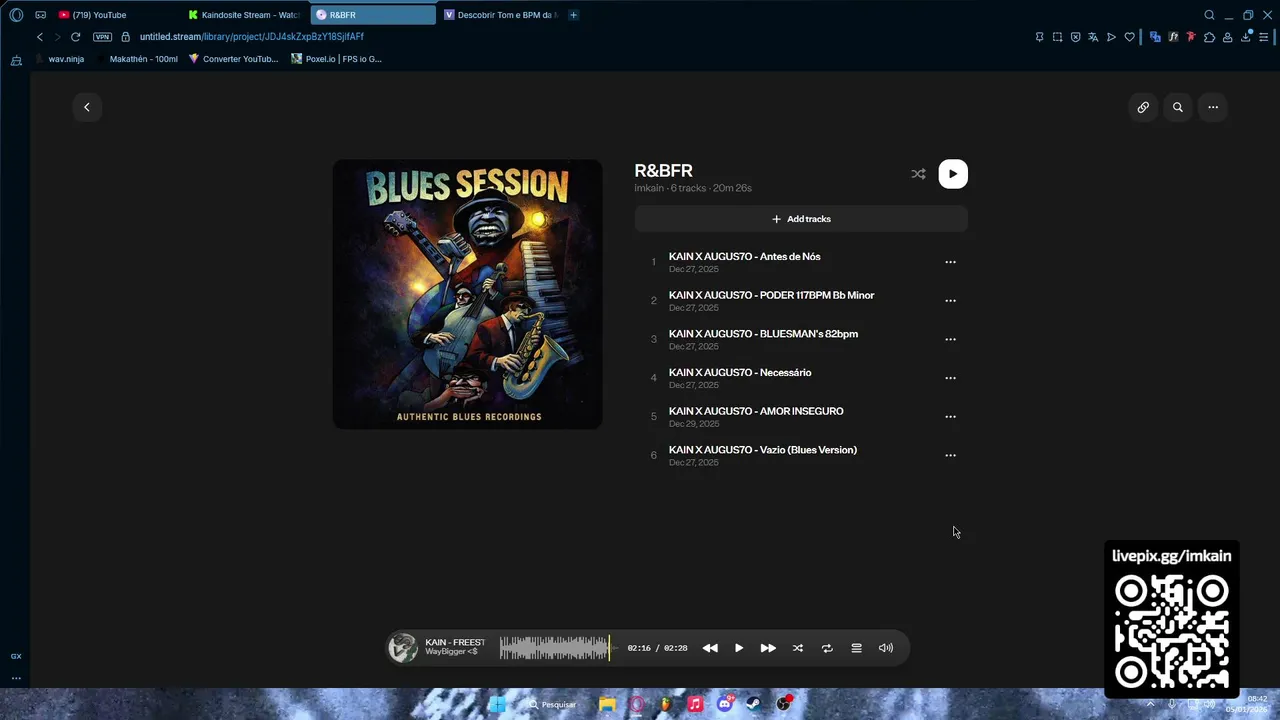Switch to the YouTube browser tab
Screen dimensions: 1280x720
pos(118,15)
